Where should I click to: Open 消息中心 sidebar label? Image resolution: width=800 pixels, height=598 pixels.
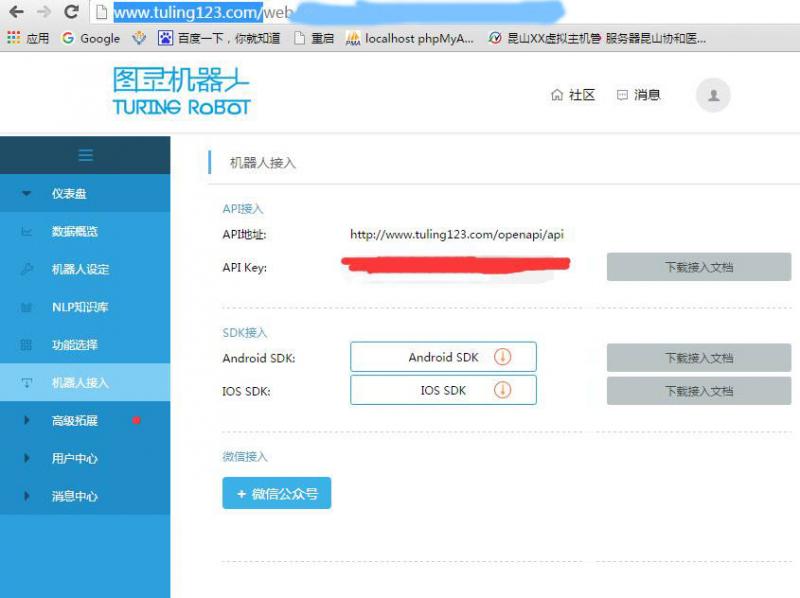(74, 496)
